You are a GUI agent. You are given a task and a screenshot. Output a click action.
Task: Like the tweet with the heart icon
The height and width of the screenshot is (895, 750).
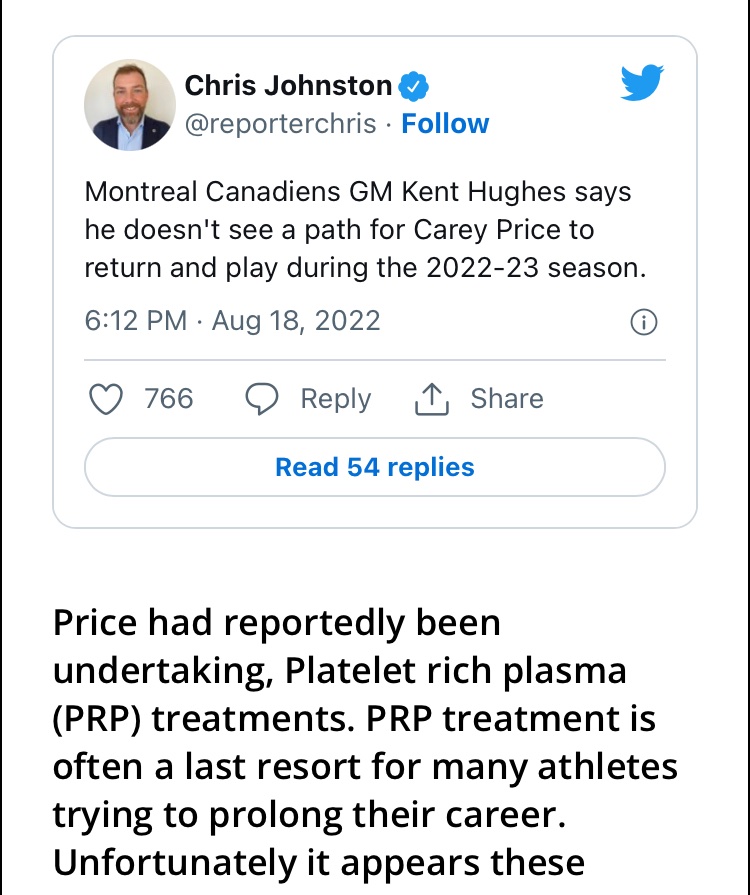coord(106,398)
